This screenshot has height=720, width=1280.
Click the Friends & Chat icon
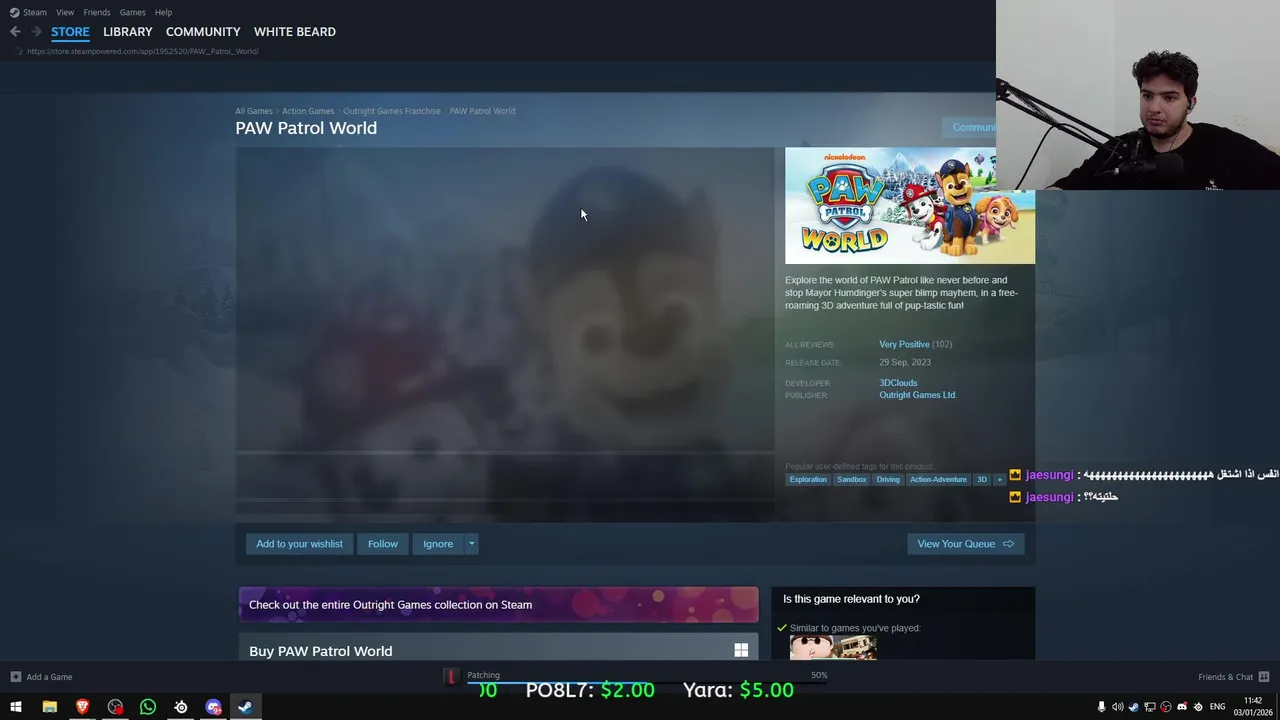click(x=1264, y=677)
